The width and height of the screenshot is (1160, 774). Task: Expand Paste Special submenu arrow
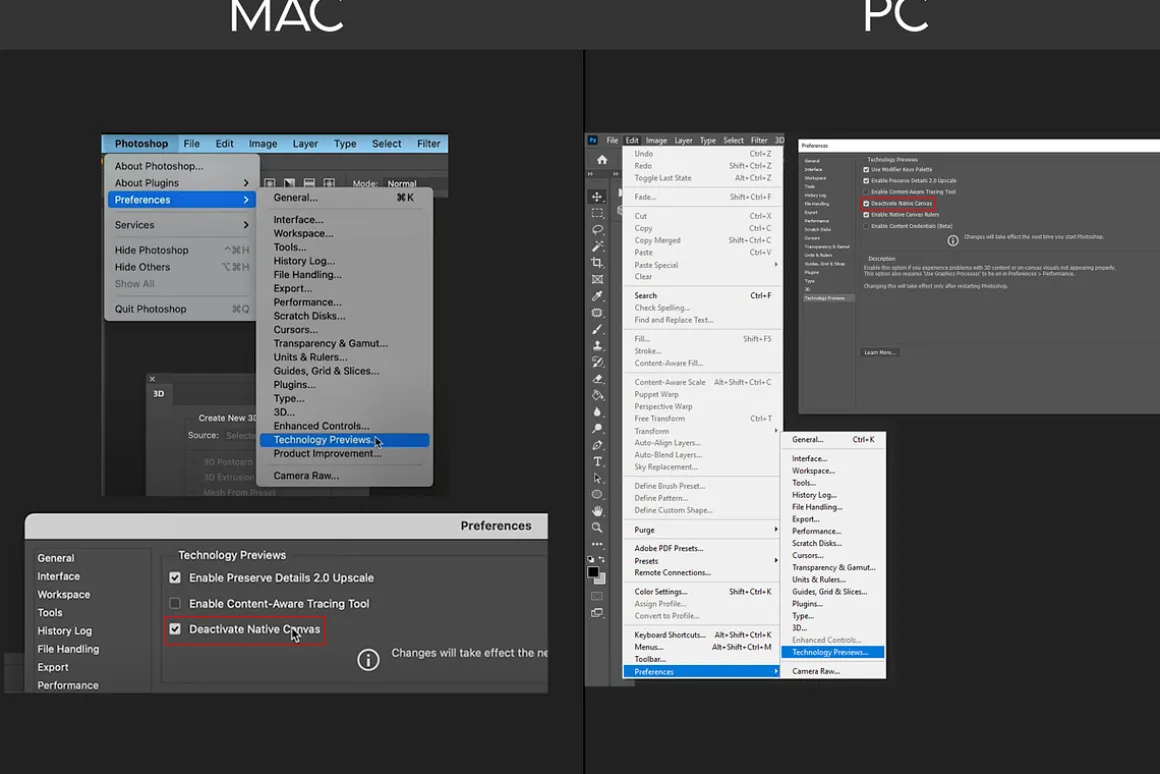(776, 264)
